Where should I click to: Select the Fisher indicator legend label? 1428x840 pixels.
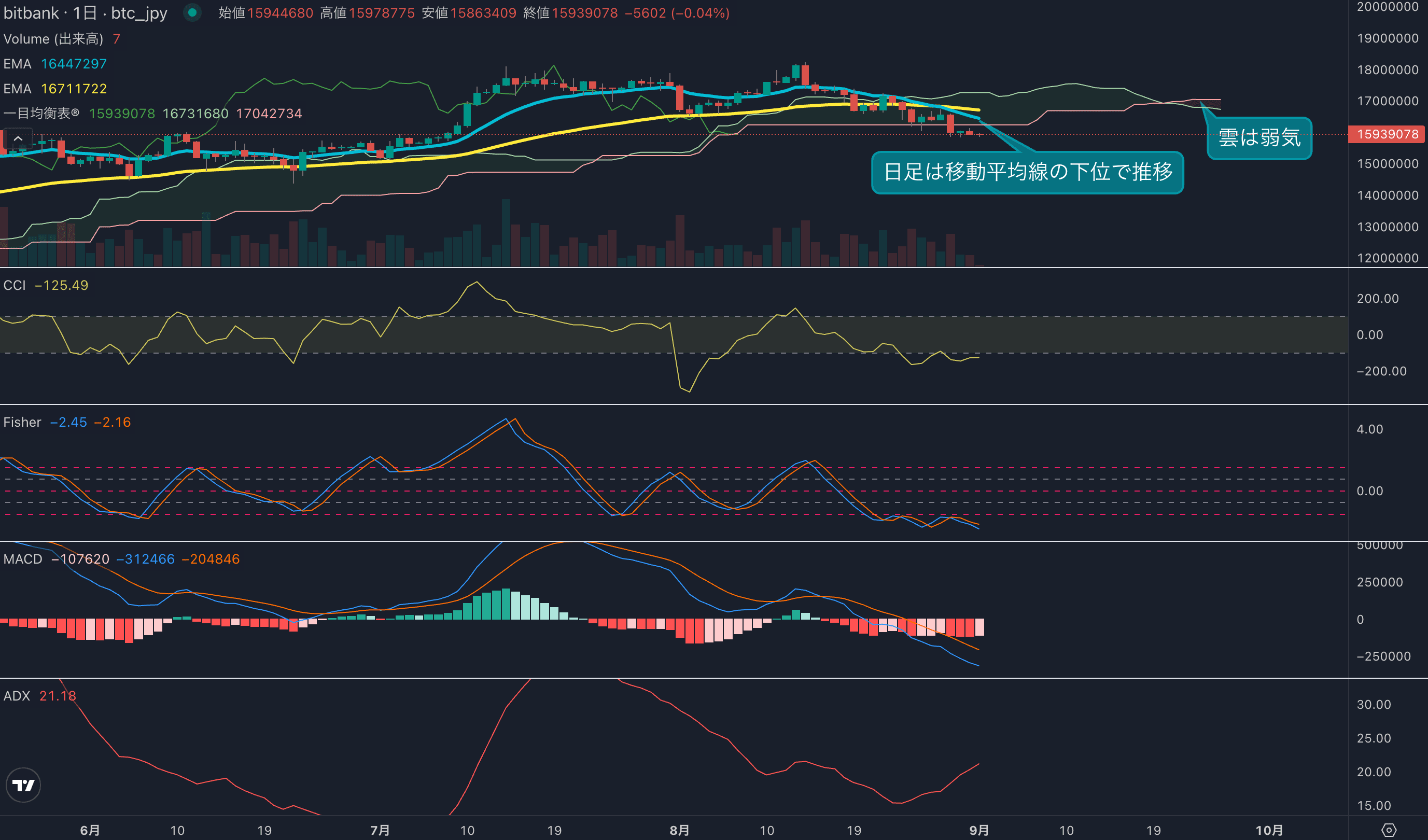(x=22, y=422)
